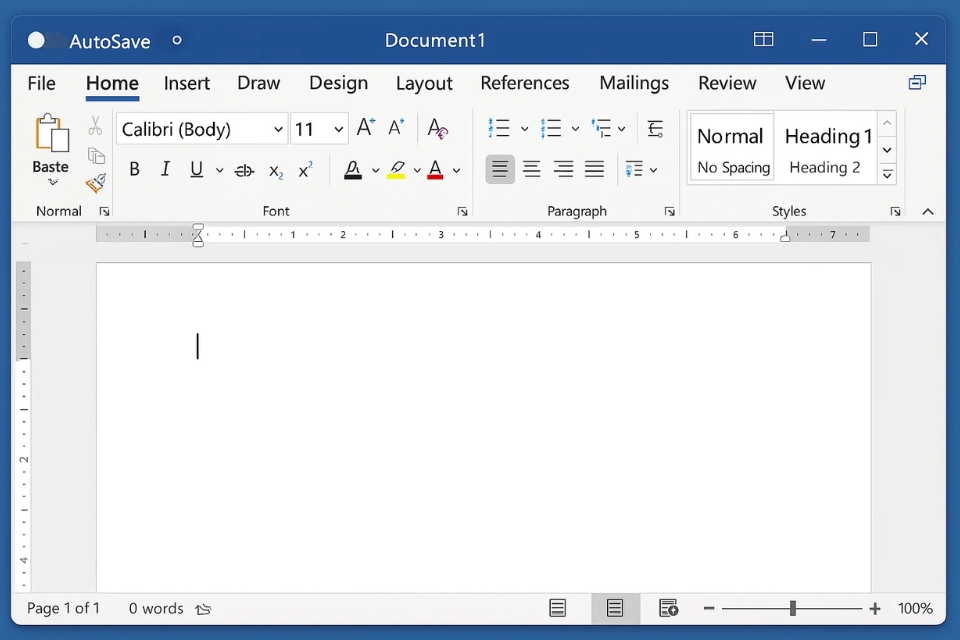Expand the Underline style dropdown arrow
The width and height of the screenshot is (960, 640).
(x=218, y=170)
